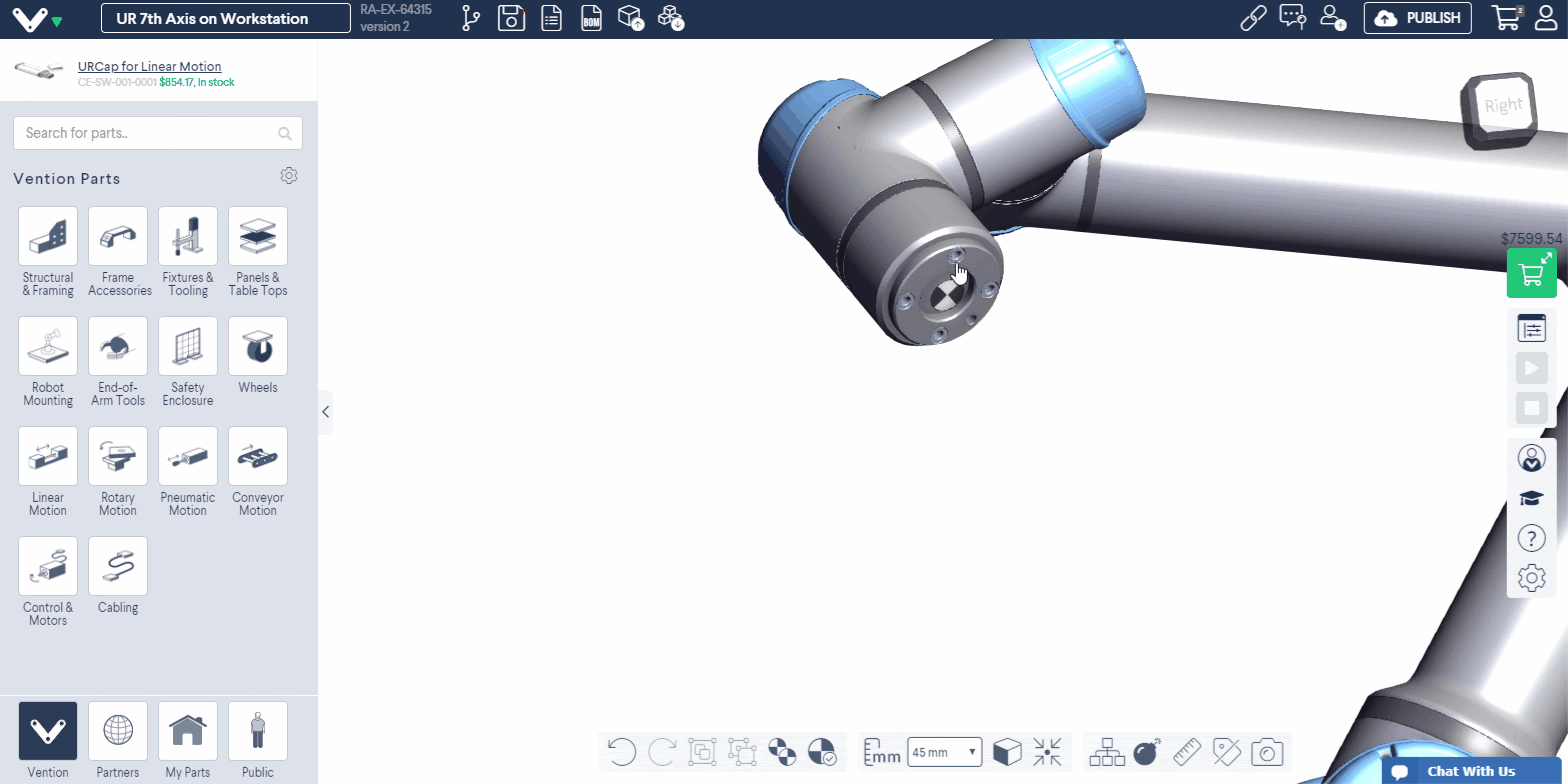Open the 45 mm increment dropdown

(944, 752)
